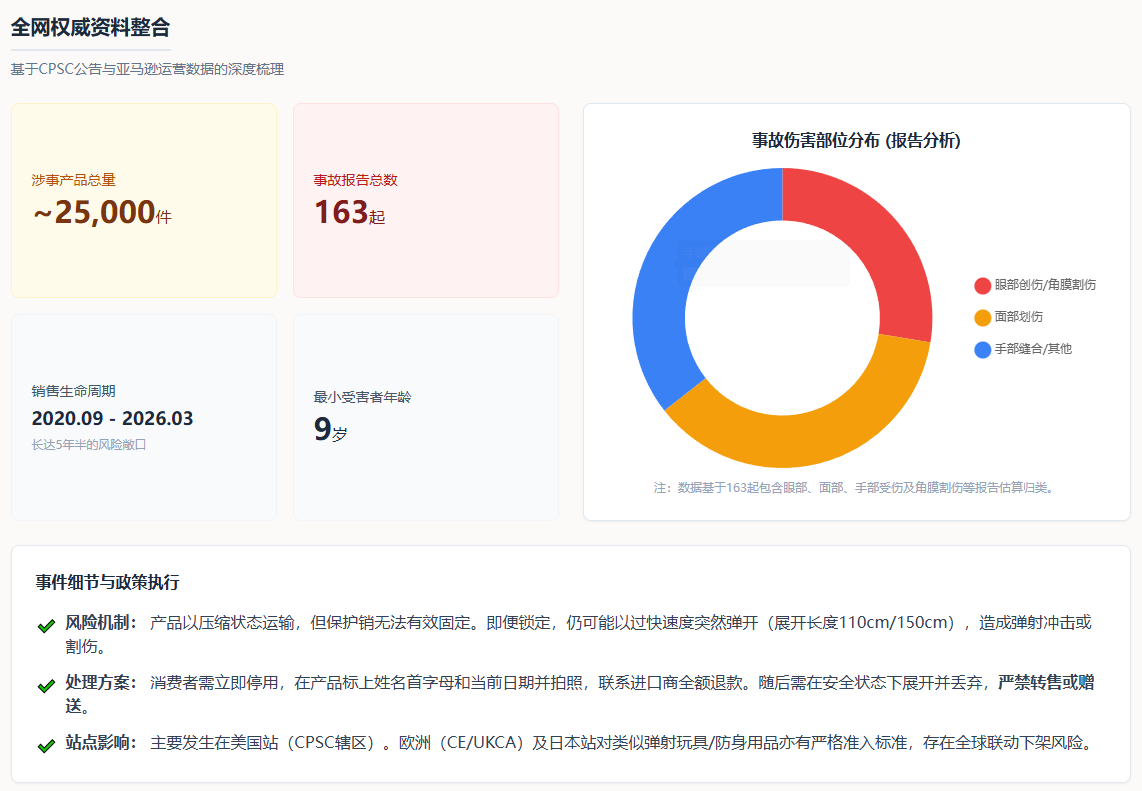Click the green checkmark beside 处理方案
The height and width of the screenshot is (791, 1142).
click(45, 686)
